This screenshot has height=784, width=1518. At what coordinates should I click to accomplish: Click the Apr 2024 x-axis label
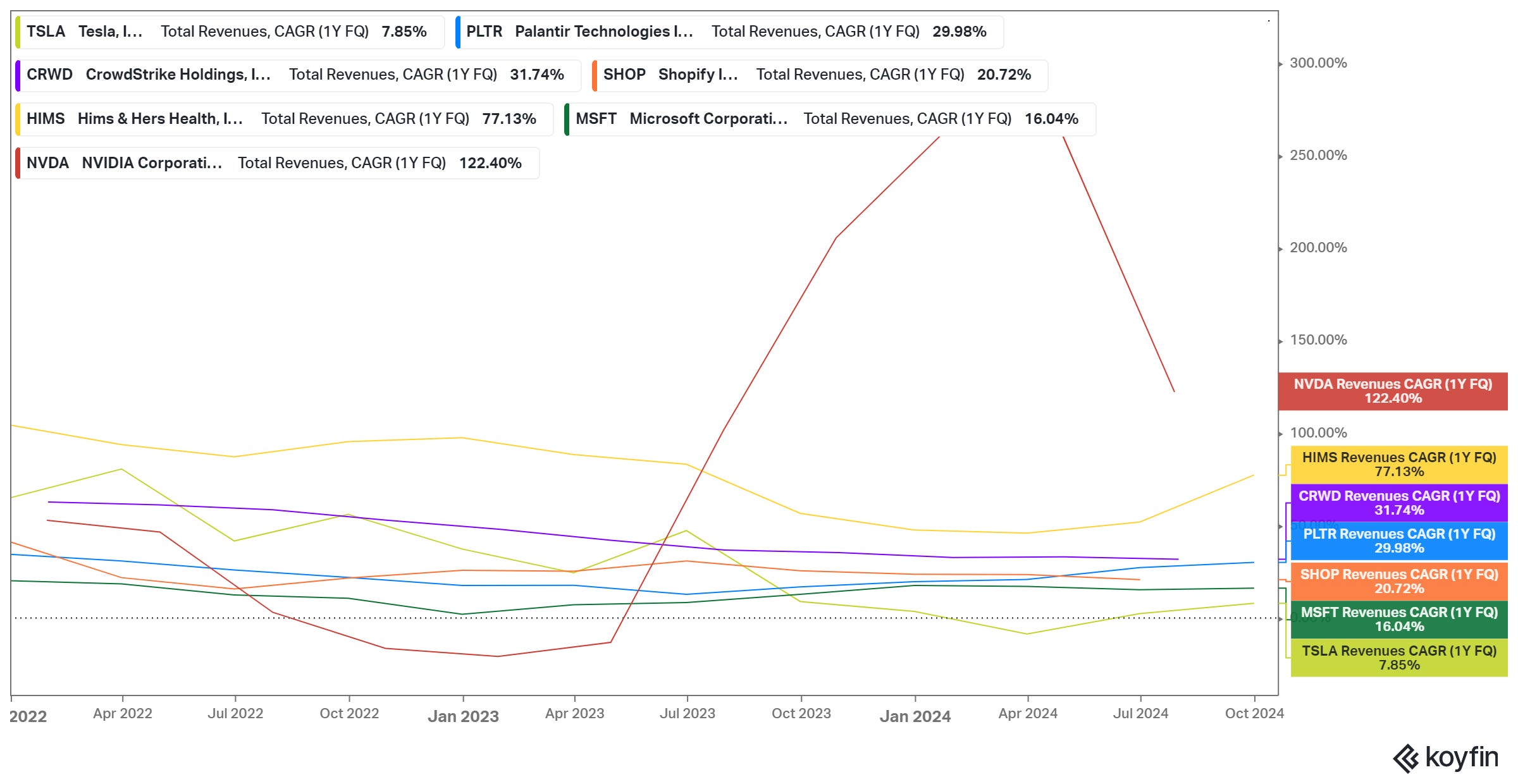[1028, 714]
